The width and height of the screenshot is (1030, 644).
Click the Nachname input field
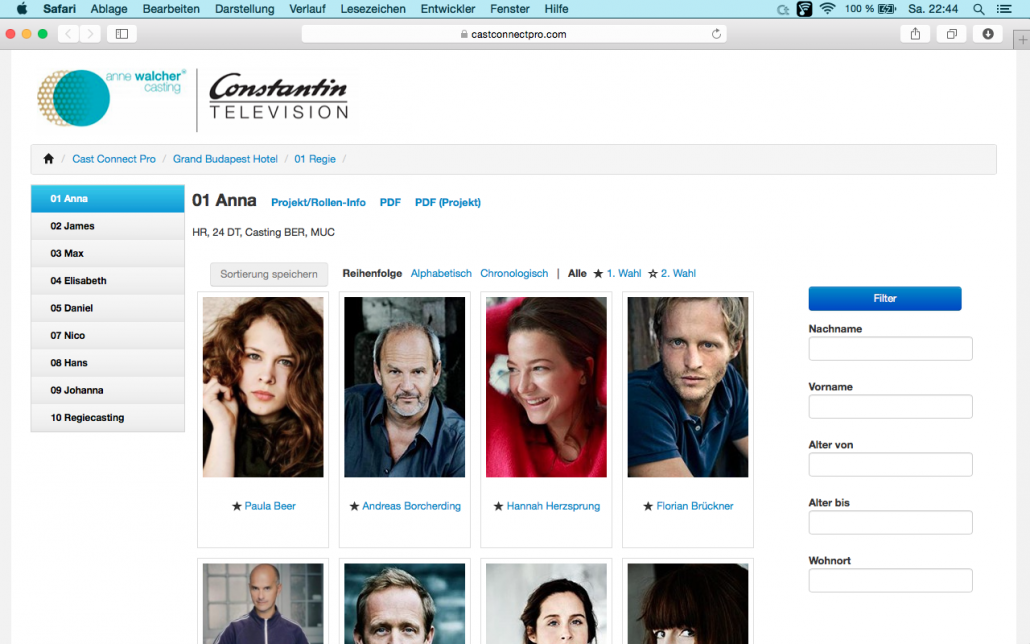pos(890,348)
